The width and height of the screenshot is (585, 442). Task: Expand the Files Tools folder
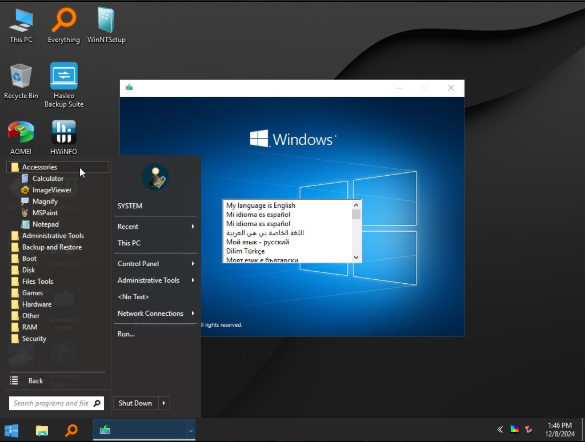click(x=32, y=281)
